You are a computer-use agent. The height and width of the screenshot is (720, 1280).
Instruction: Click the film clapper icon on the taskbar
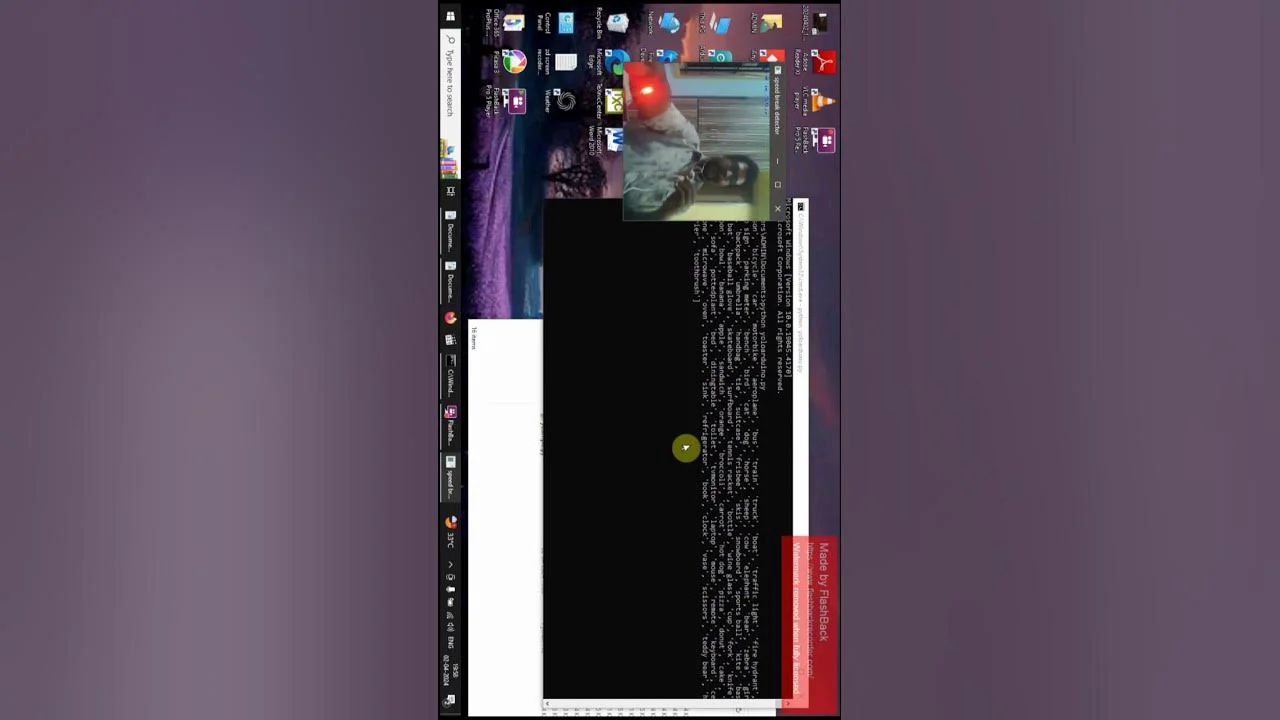tap(450, 342)
